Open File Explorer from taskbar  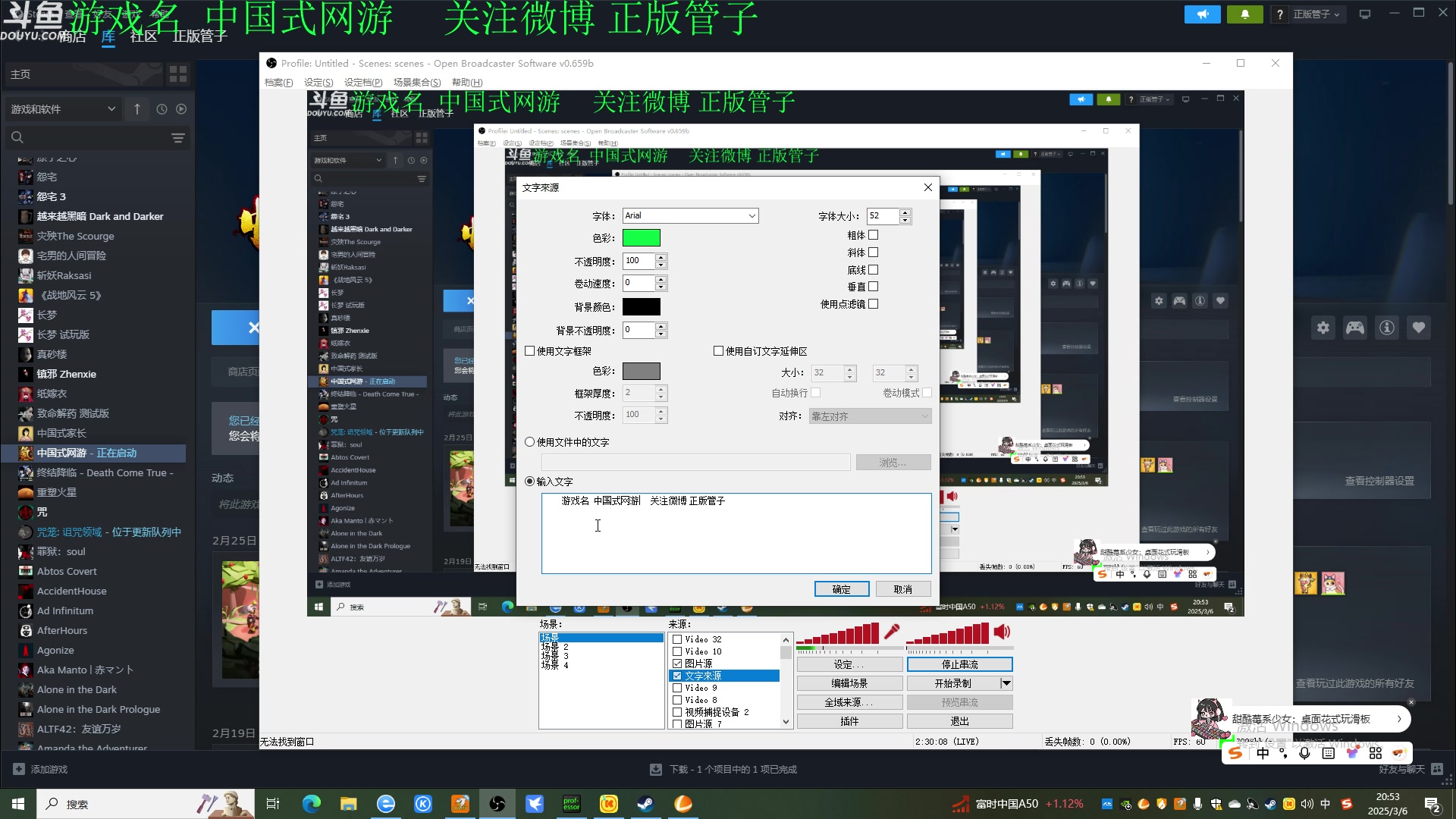click(x=348, y=804)
